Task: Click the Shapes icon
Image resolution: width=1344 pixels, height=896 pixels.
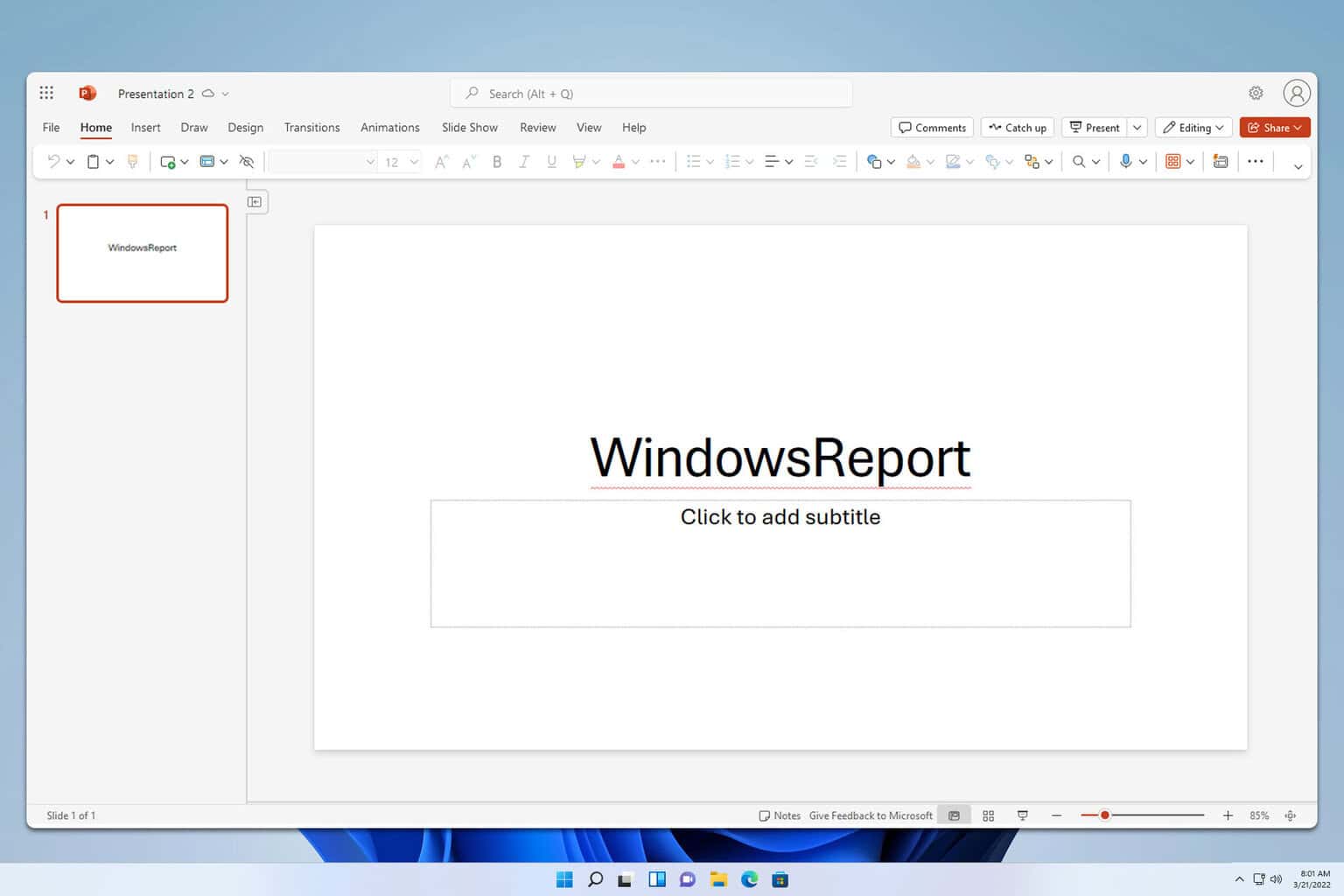Action: tap(874, 161)
